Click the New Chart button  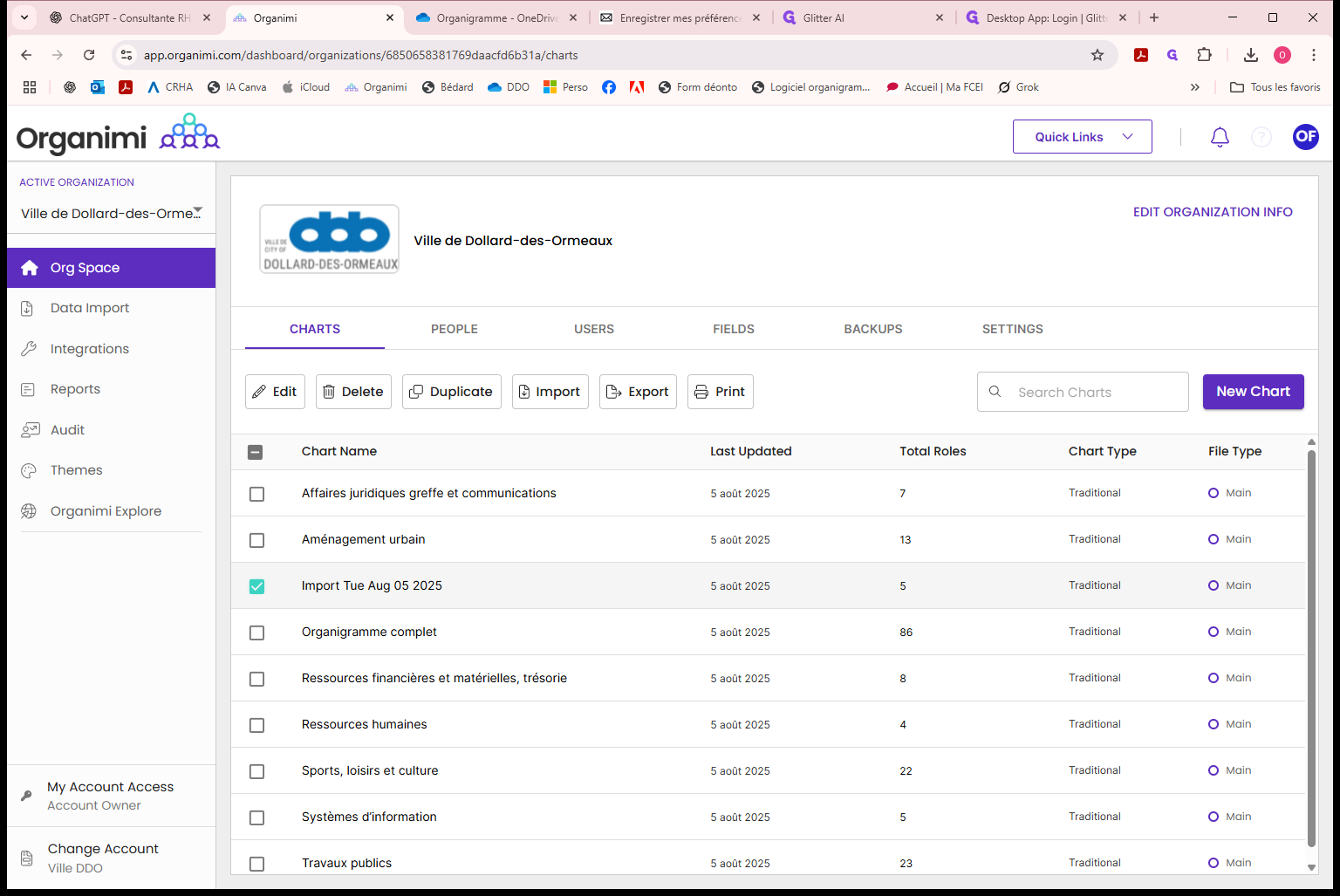coord(1254,392)
